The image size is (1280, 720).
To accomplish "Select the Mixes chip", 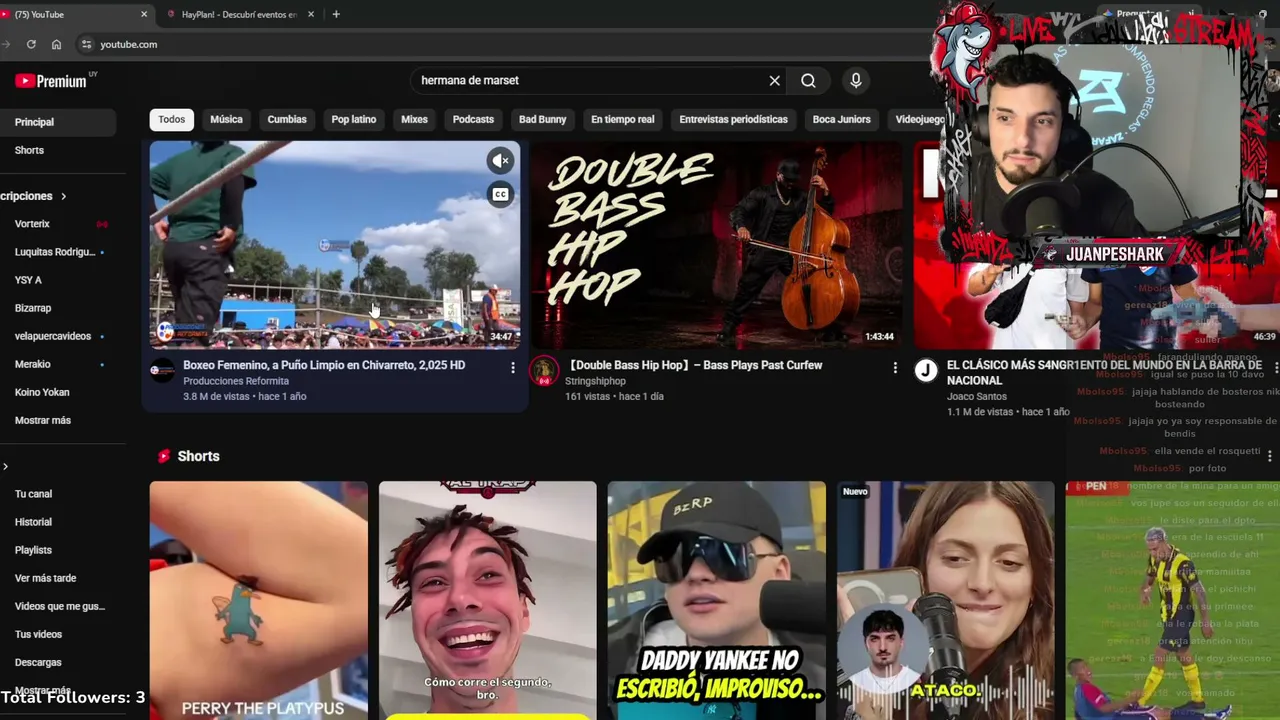I will pos(414,119).
